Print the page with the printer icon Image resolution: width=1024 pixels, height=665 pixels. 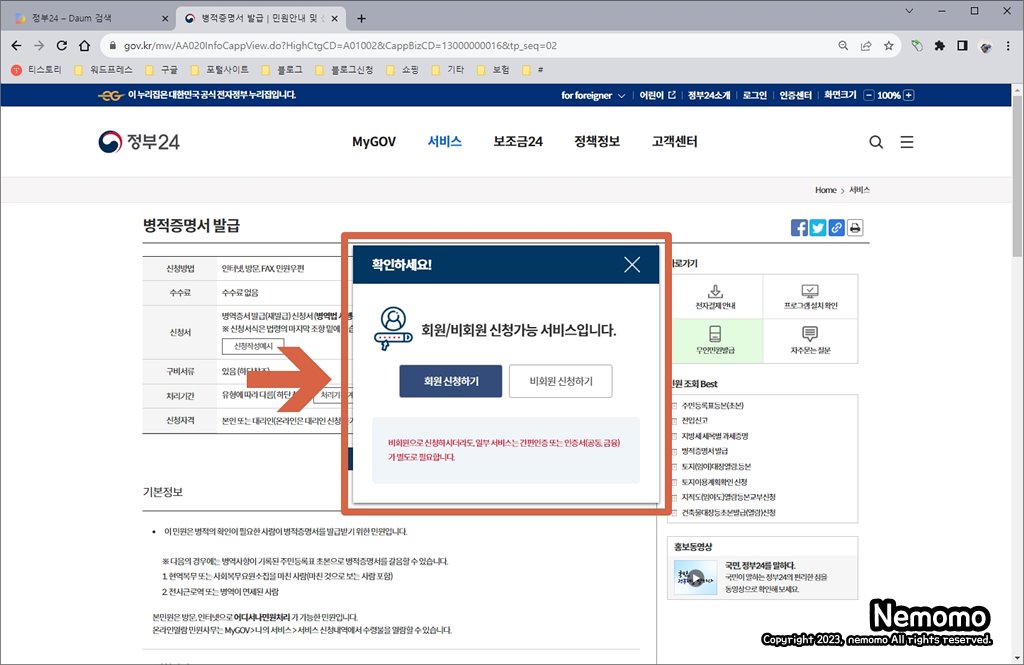855,227
